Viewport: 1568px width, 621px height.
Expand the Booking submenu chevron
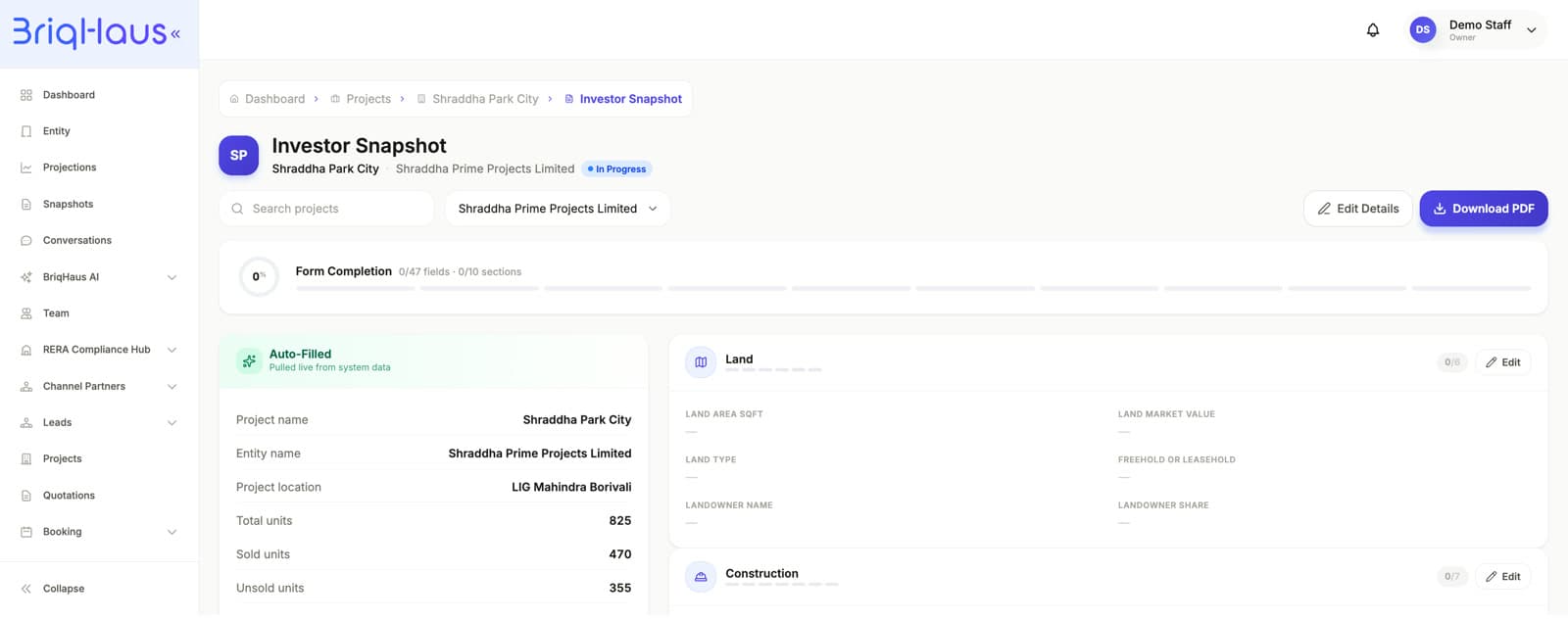(171, 532)
